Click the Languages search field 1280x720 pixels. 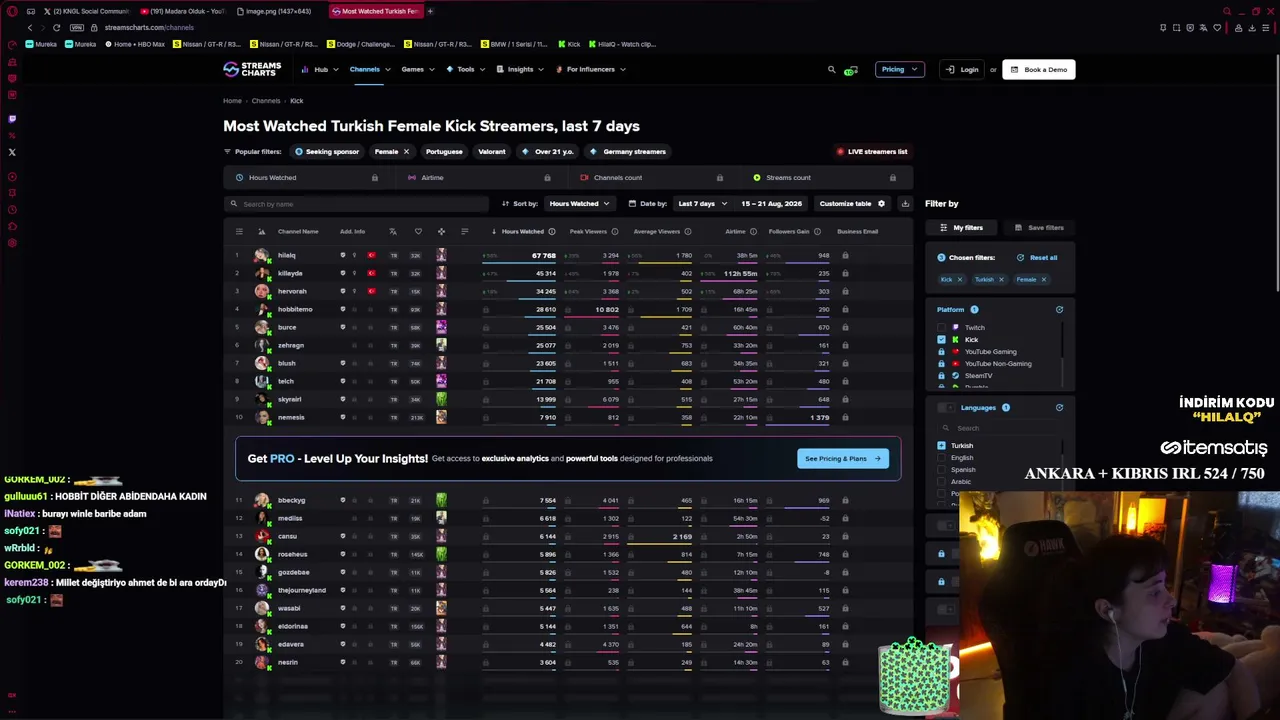[1000, 428]
